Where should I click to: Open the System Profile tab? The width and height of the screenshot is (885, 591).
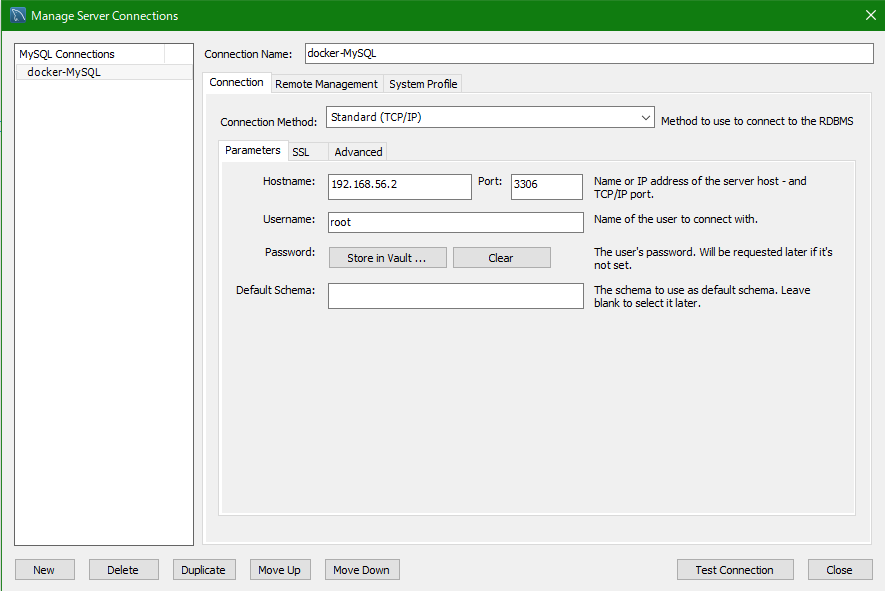pyautogui.click(x=423, y=84)
